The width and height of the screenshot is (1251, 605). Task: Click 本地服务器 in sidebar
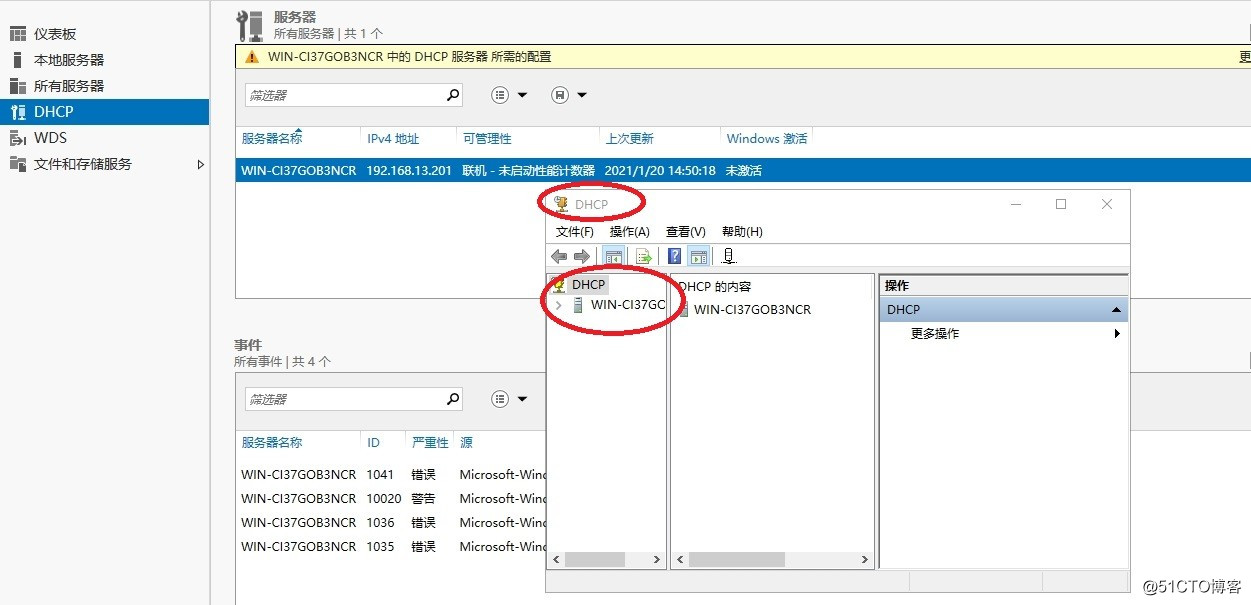(69, 60)
